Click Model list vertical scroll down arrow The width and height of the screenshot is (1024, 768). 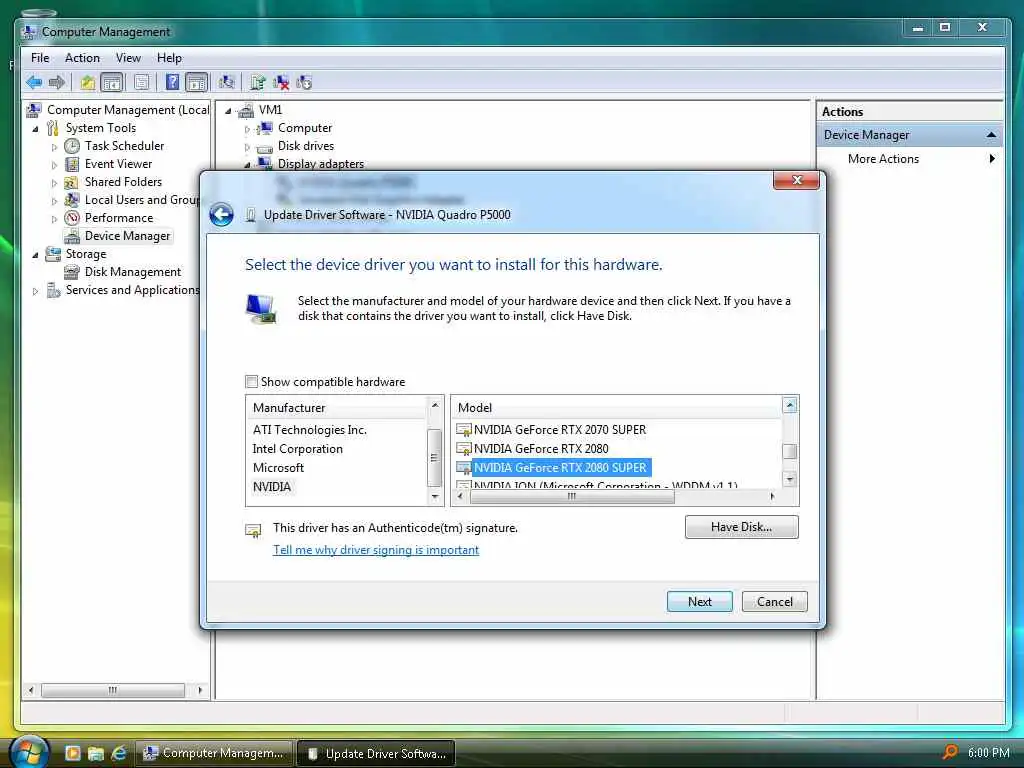pos(790,479)
